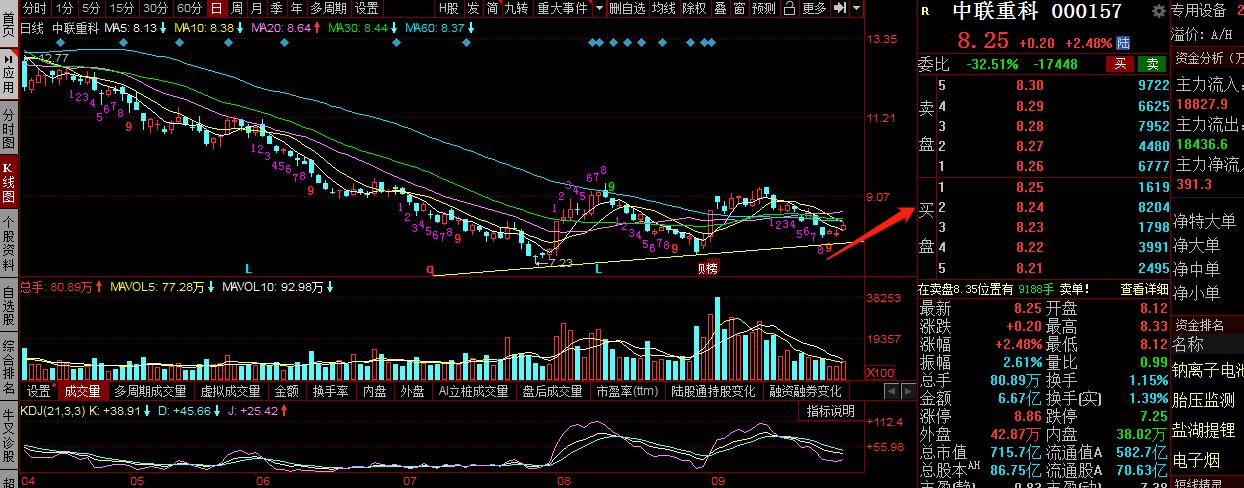The width and height of the screenshot is (1244, 488).
Task: Open the 个股资料 sidebar tab
Action: click(8, 241)
